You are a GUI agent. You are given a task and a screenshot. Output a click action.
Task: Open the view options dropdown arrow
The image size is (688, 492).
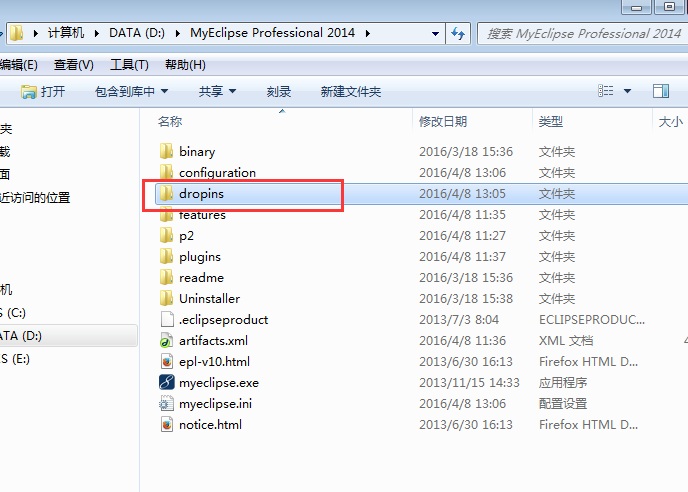[x=627, y=91]
